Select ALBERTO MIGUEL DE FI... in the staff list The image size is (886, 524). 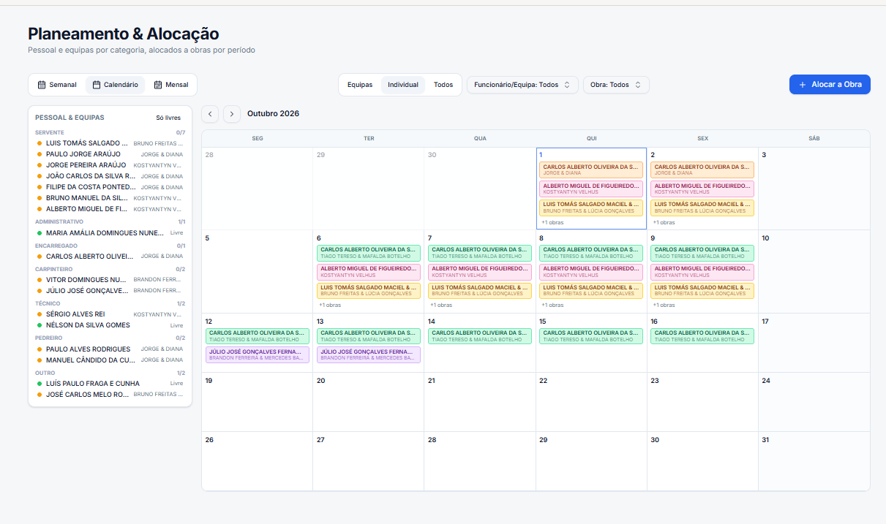click(110, 209)
